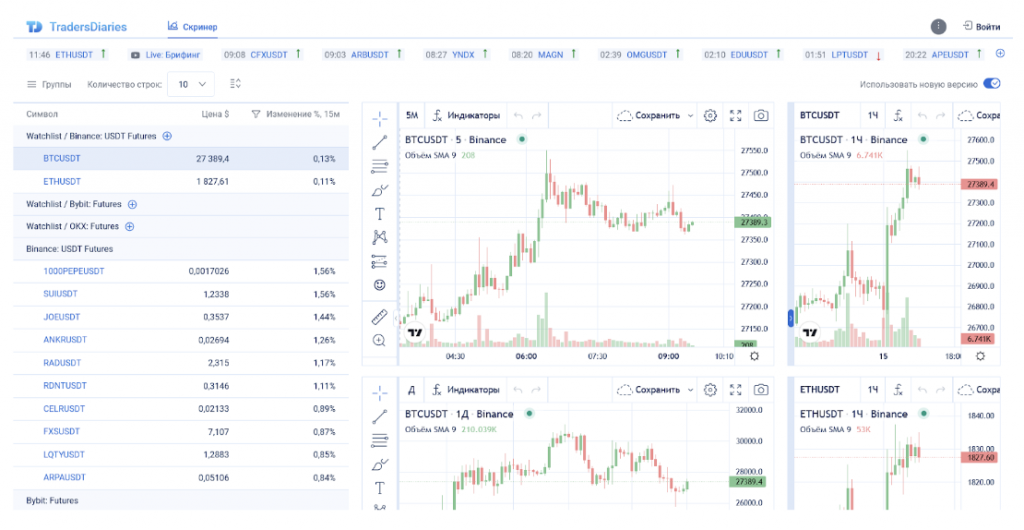Add symbol to Watchlist / Bybit: Futures
The width and height of the screenshot is (1024, 530).
133,204
